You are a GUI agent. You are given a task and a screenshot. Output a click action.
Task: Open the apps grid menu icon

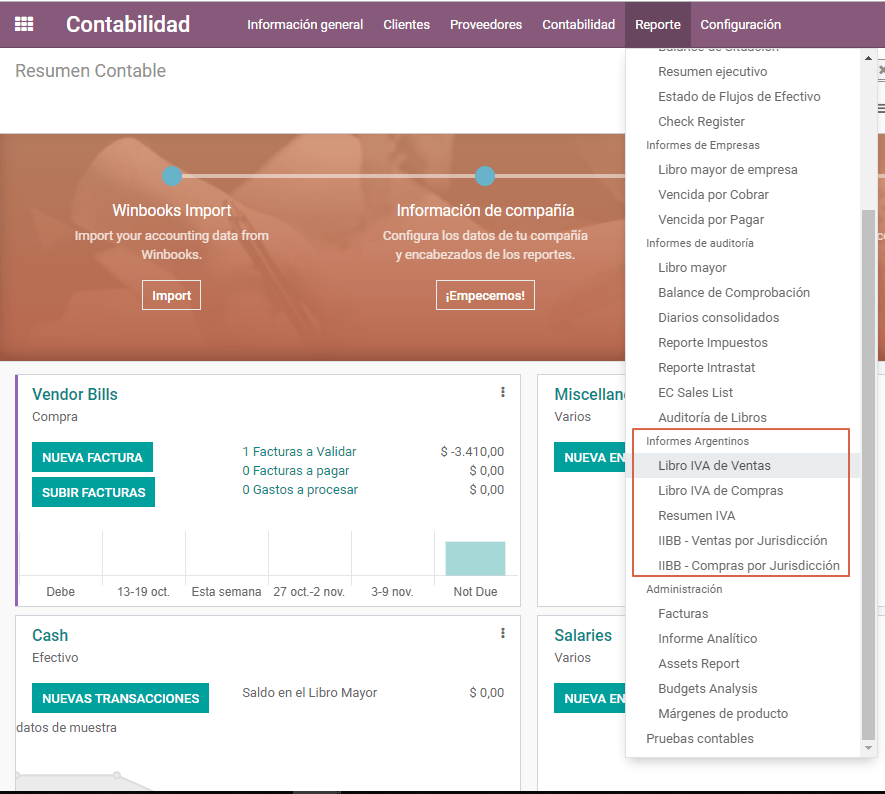[x=24, y=24]
